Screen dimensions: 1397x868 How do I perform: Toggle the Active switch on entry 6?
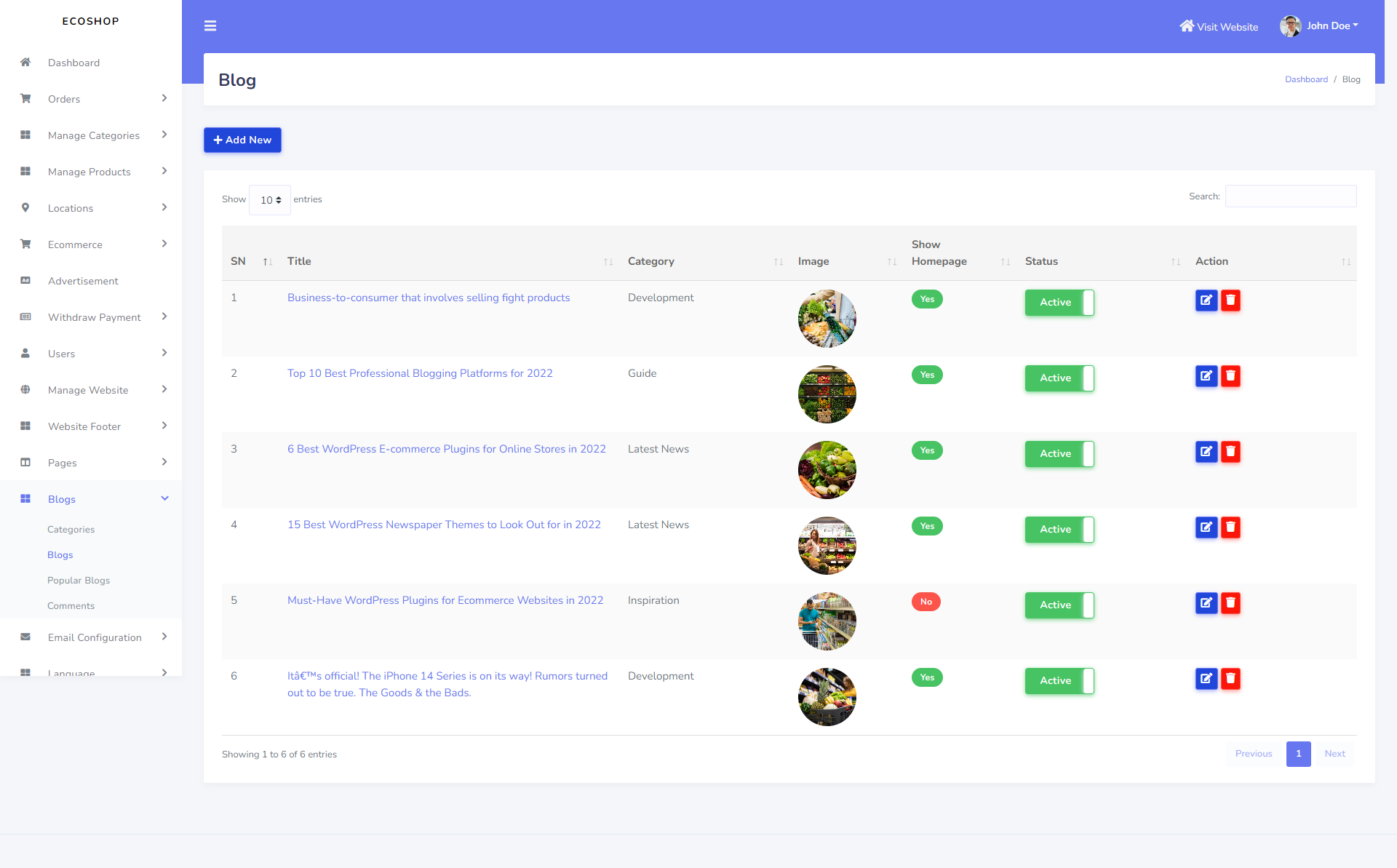pos(1059,681)
